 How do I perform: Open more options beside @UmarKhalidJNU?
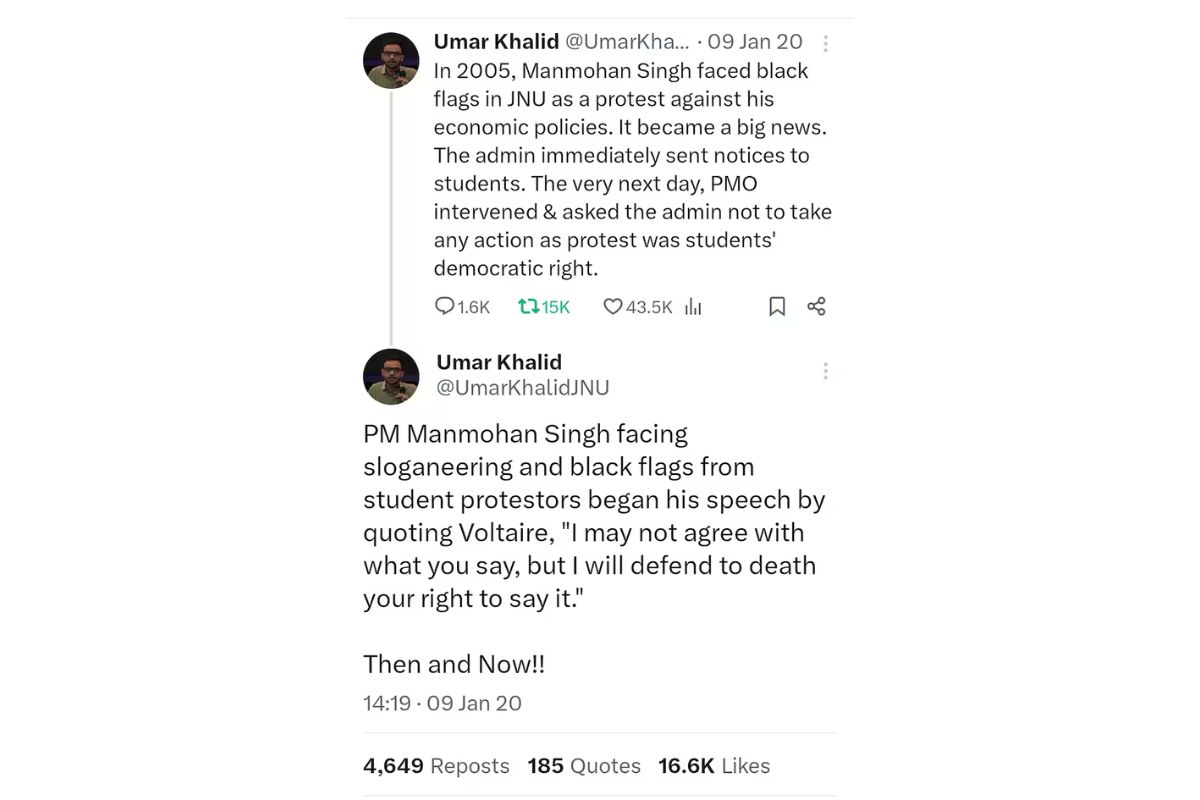coord(825,372)
